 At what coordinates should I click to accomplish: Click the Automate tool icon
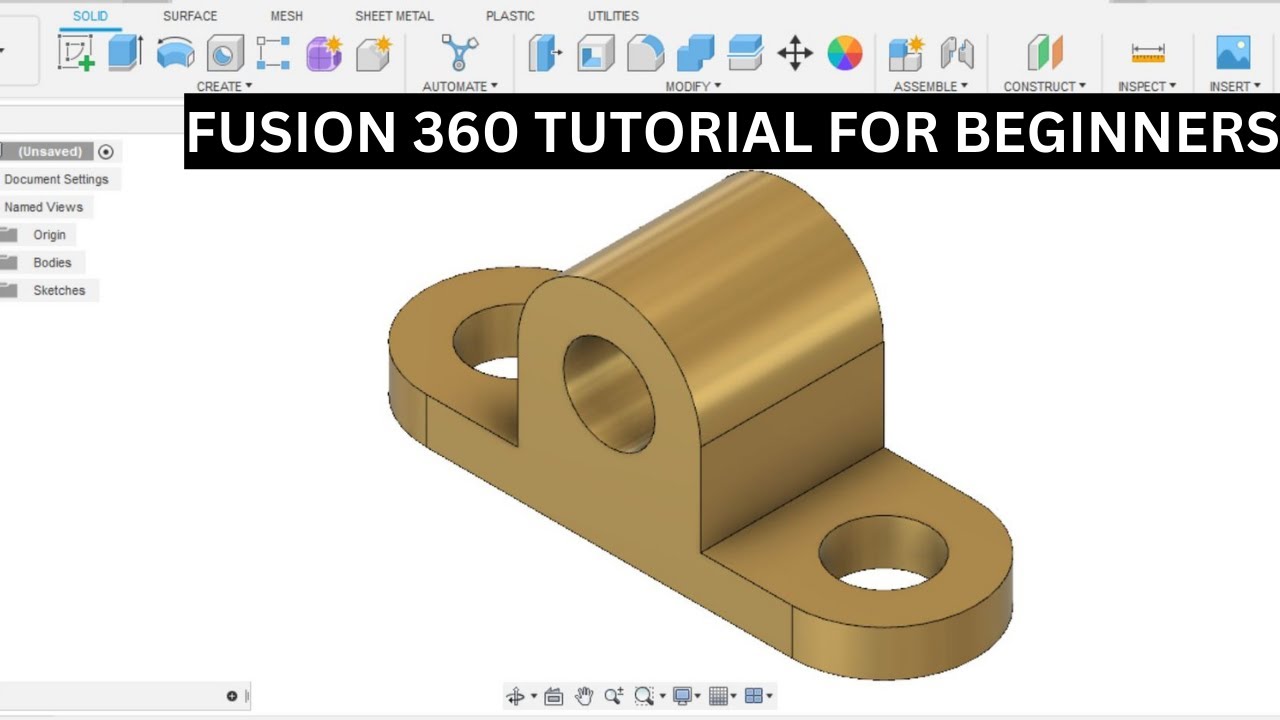pyautogui.click(x=460, y=52)
